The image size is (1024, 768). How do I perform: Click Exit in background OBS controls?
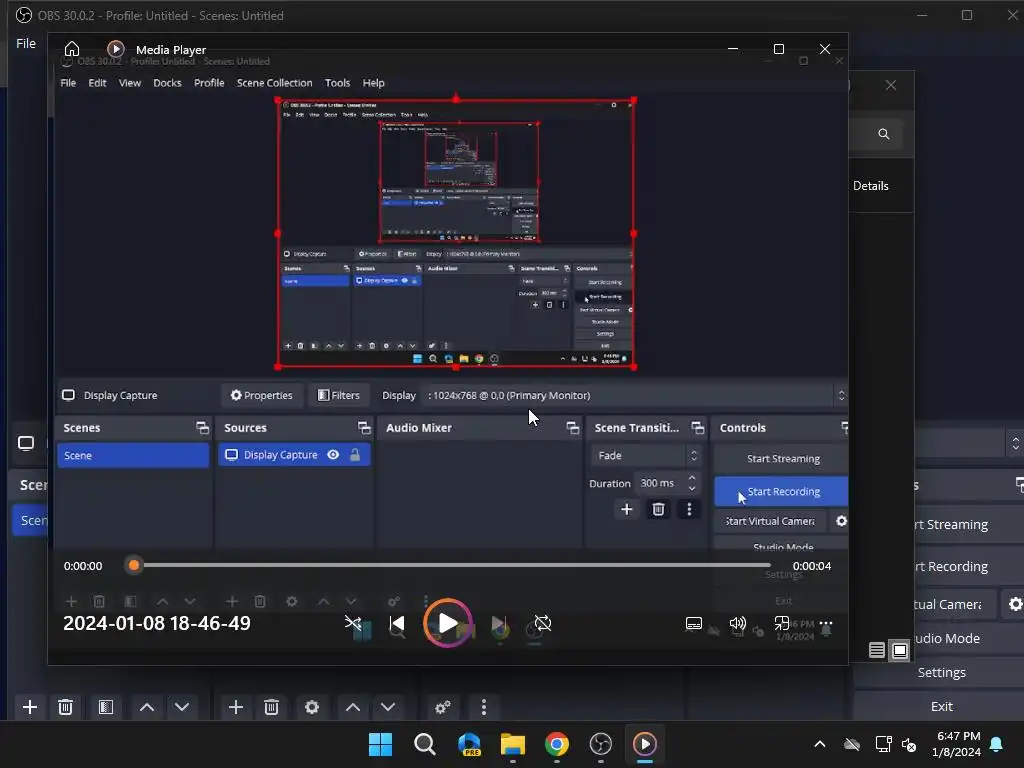[941, 707]
